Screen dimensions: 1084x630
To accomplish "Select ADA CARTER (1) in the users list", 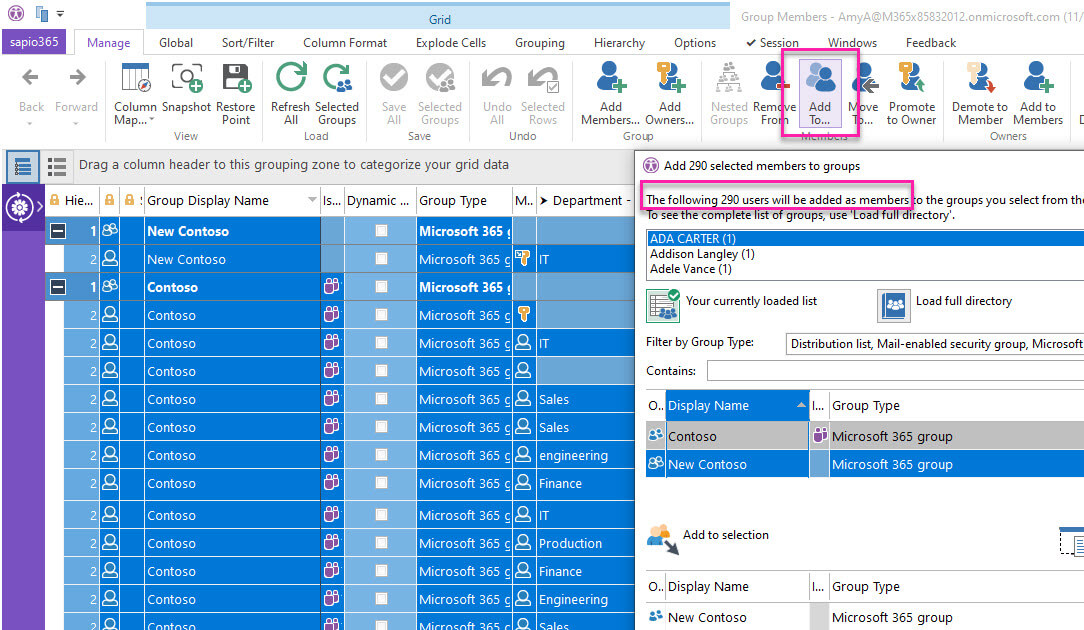I will 866,239.
